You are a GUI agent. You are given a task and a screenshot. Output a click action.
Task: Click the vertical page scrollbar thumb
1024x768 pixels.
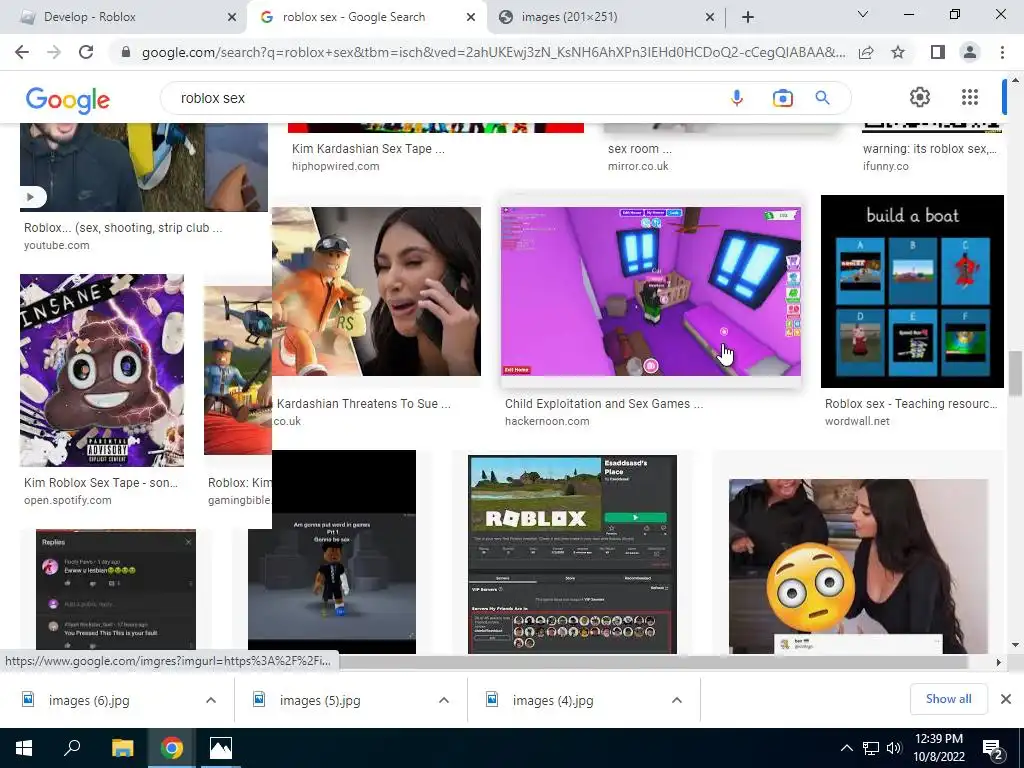pos(1015,373)
